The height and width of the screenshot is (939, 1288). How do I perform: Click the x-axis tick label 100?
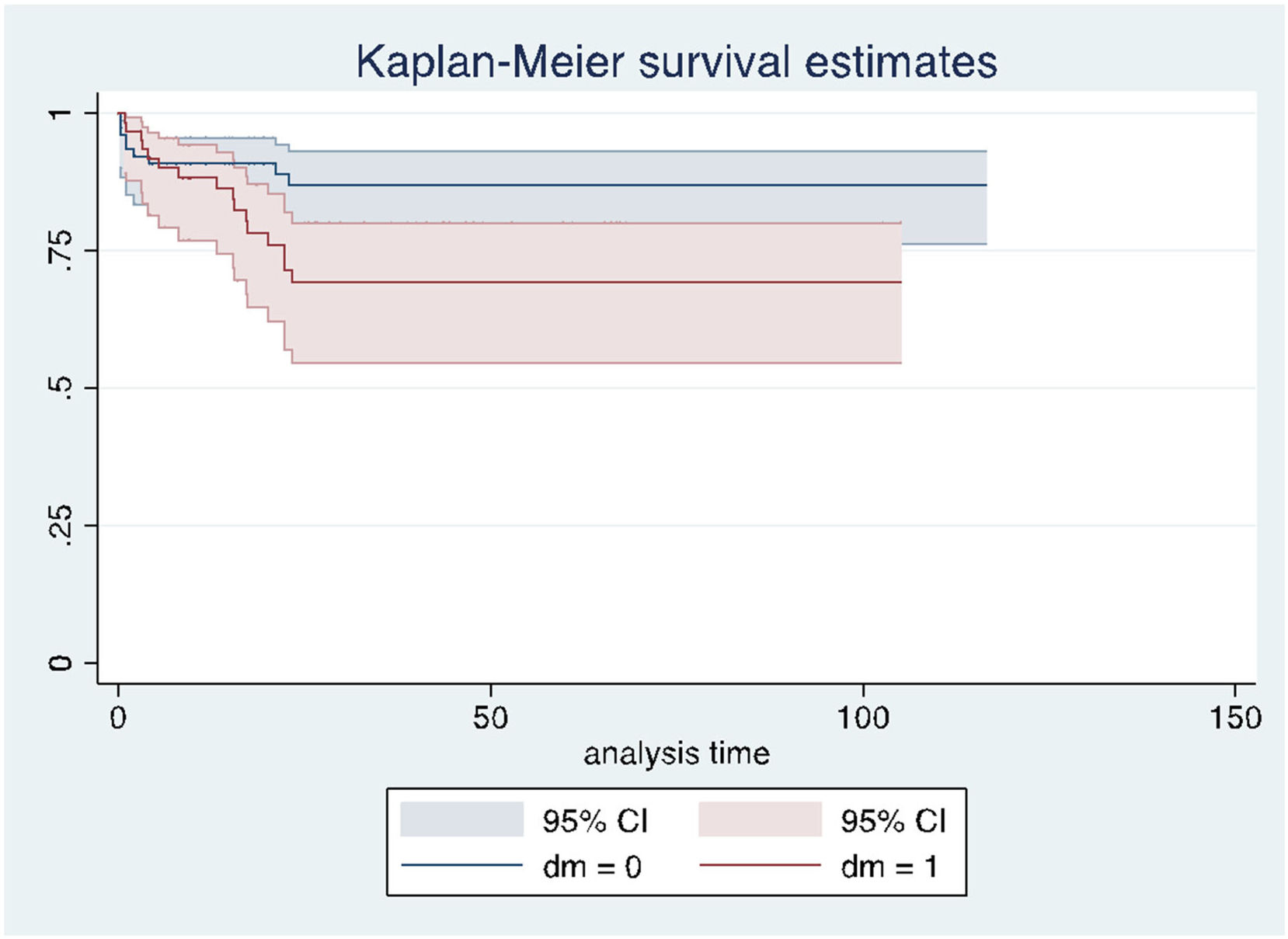point(862,718)
